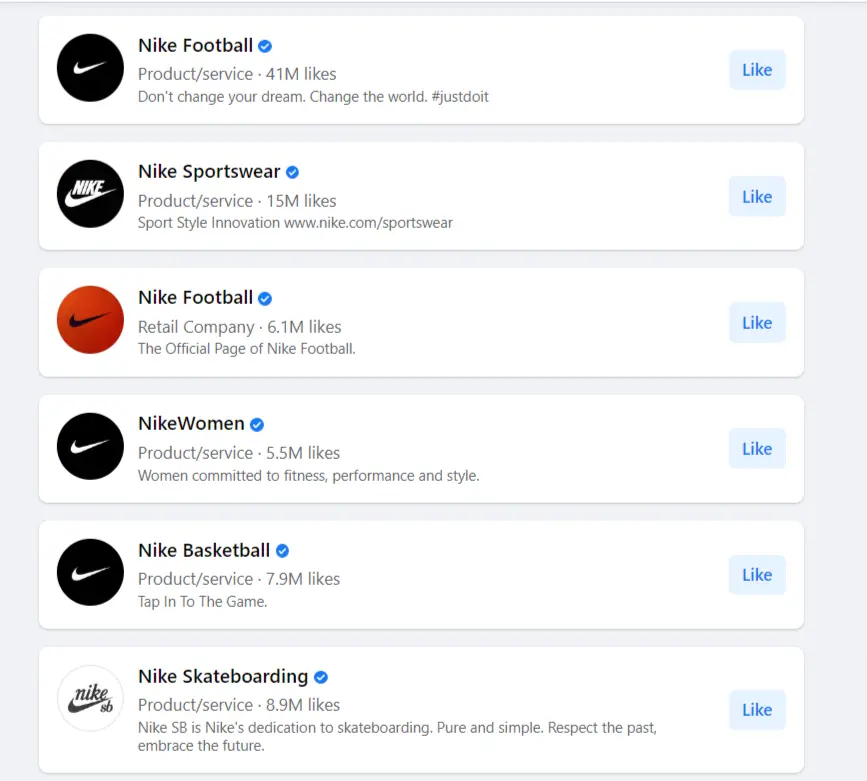
Task: Like the Nike Football page with 41M likes
Action: pyautogui.click(x=757, y=69)
